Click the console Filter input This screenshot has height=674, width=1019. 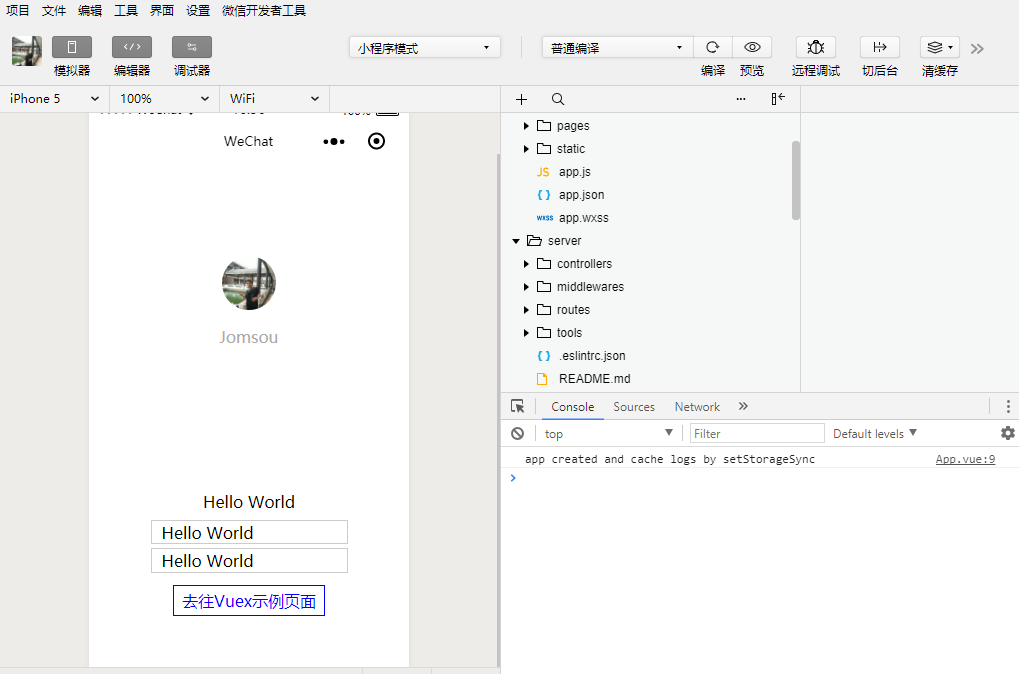757,434
